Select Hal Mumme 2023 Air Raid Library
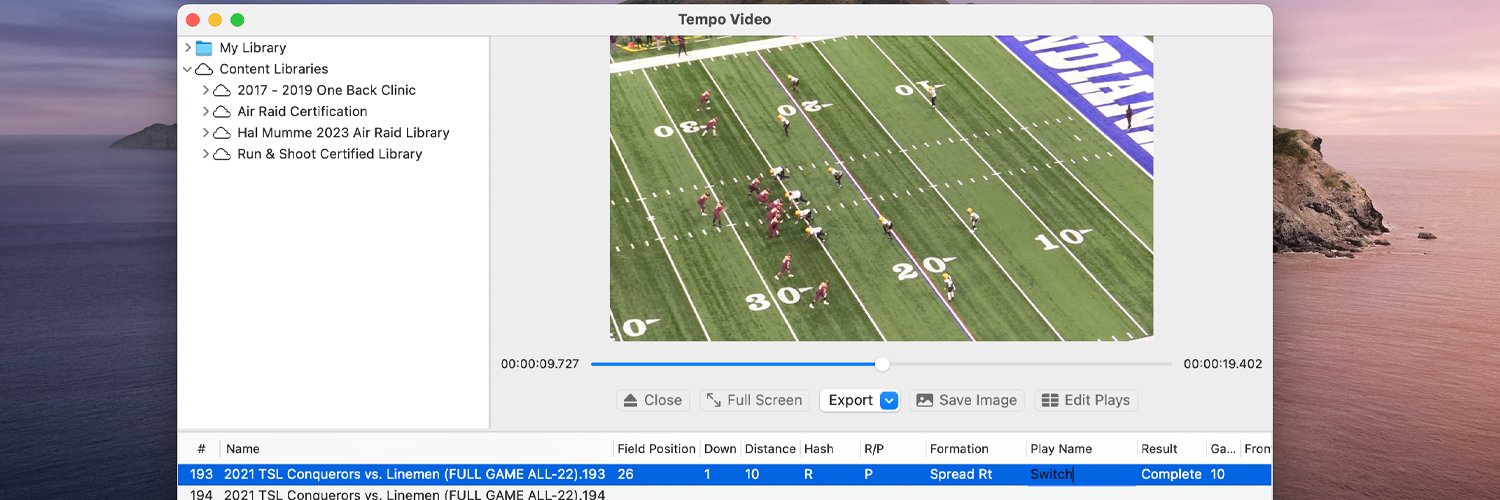Image resolution: width=1500 pixels, height=500 pixels. (343, 132)
